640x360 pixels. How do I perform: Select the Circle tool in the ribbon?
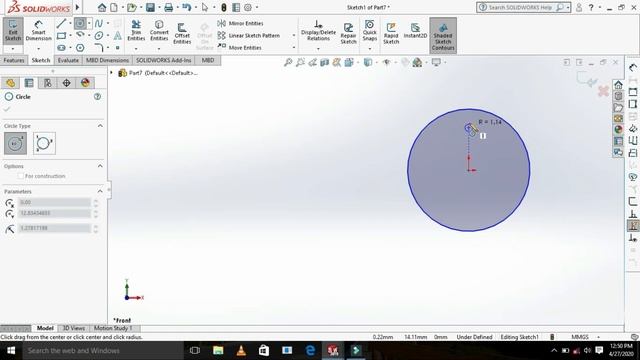point(80,24)
